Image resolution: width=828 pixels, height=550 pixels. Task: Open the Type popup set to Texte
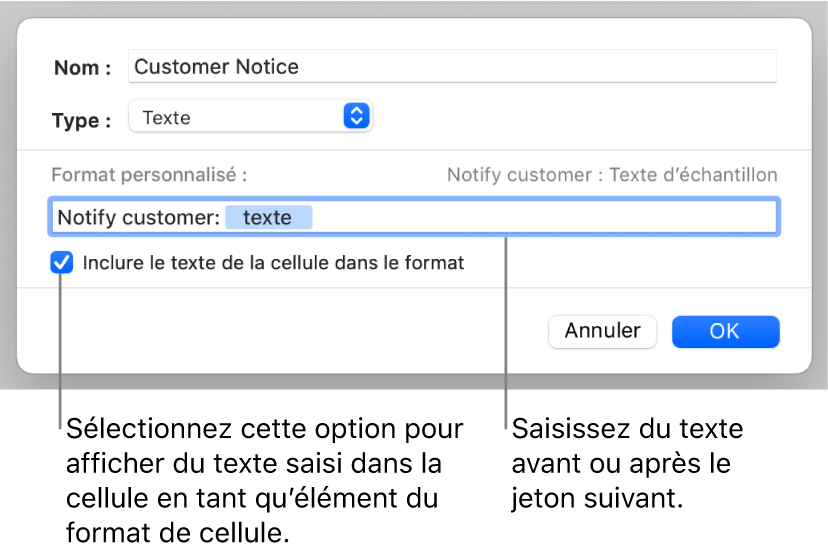pos(240,117)
